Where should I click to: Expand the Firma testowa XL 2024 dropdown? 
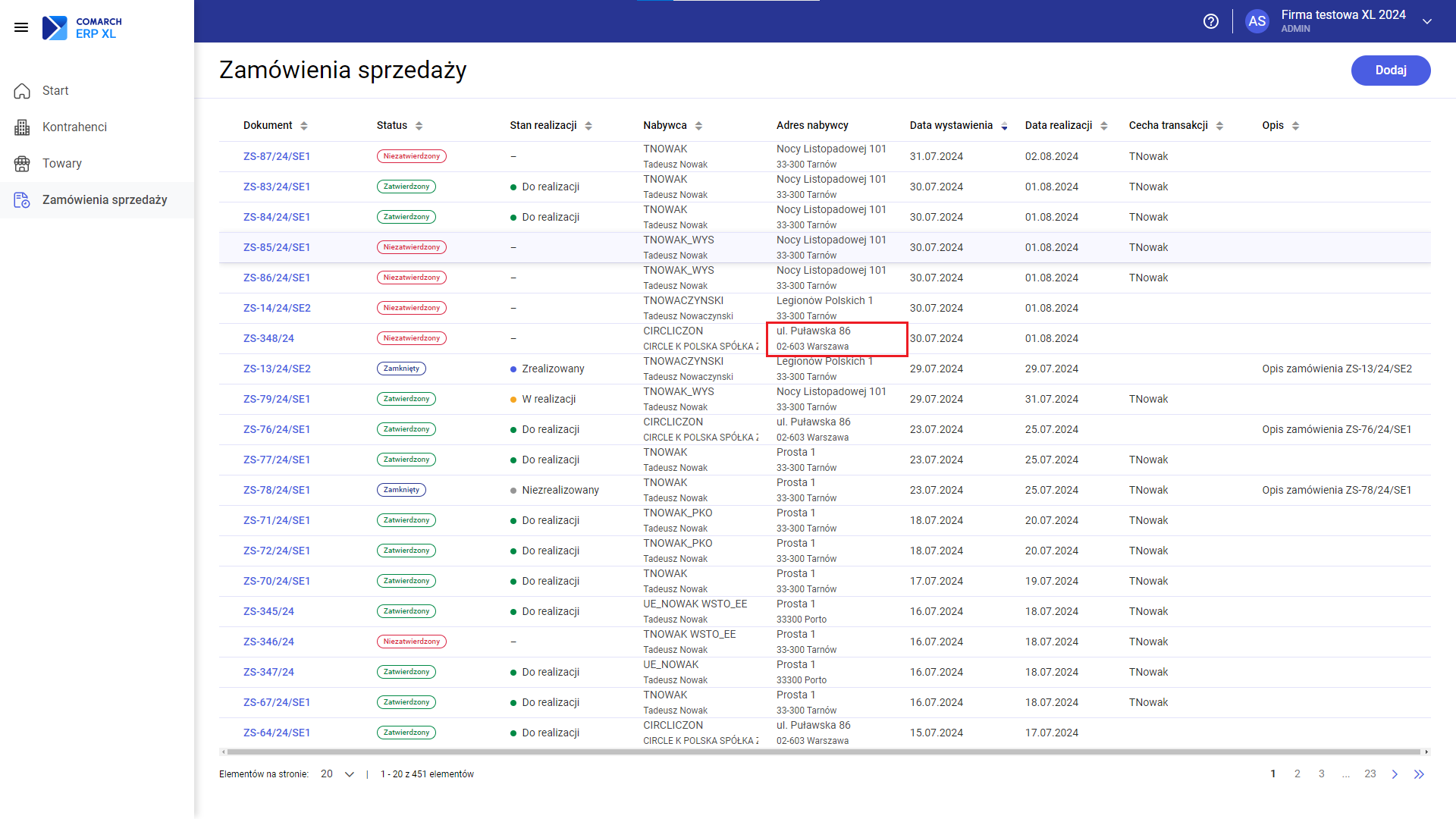click(1427, 21)
